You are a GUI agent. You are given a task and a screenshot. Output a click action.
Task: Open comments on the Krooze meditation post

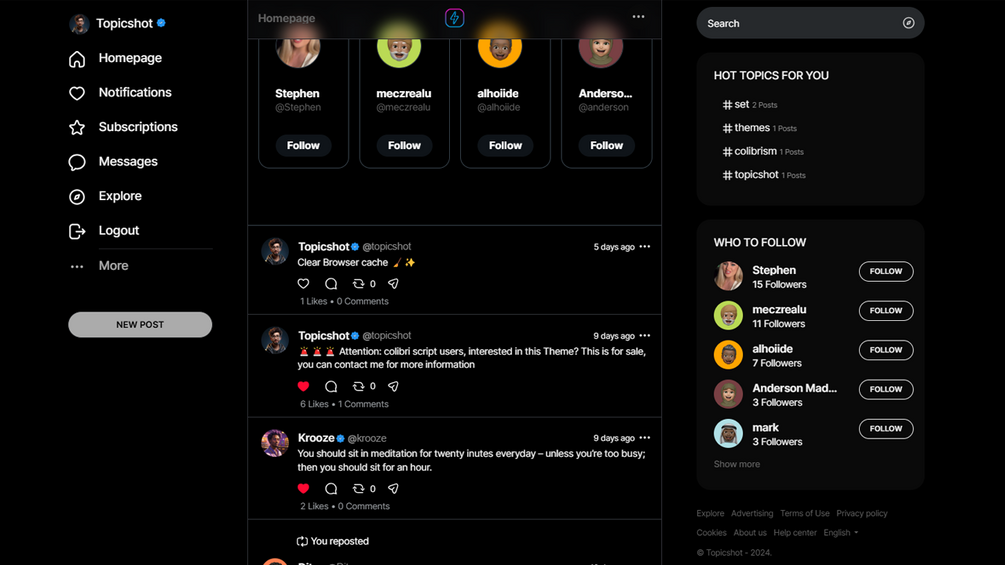[331, 489]
